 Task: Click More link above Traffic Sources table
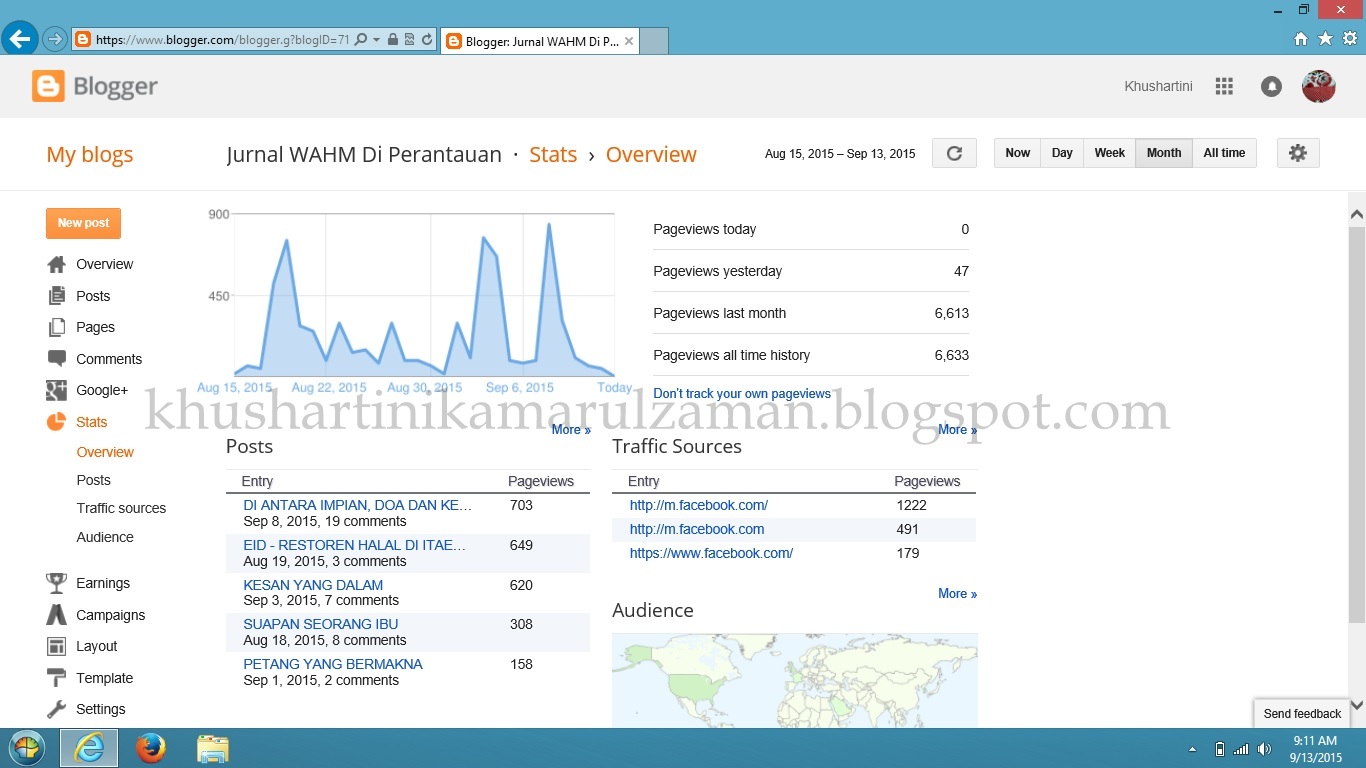pyautogui.click(x=957, y=430)
